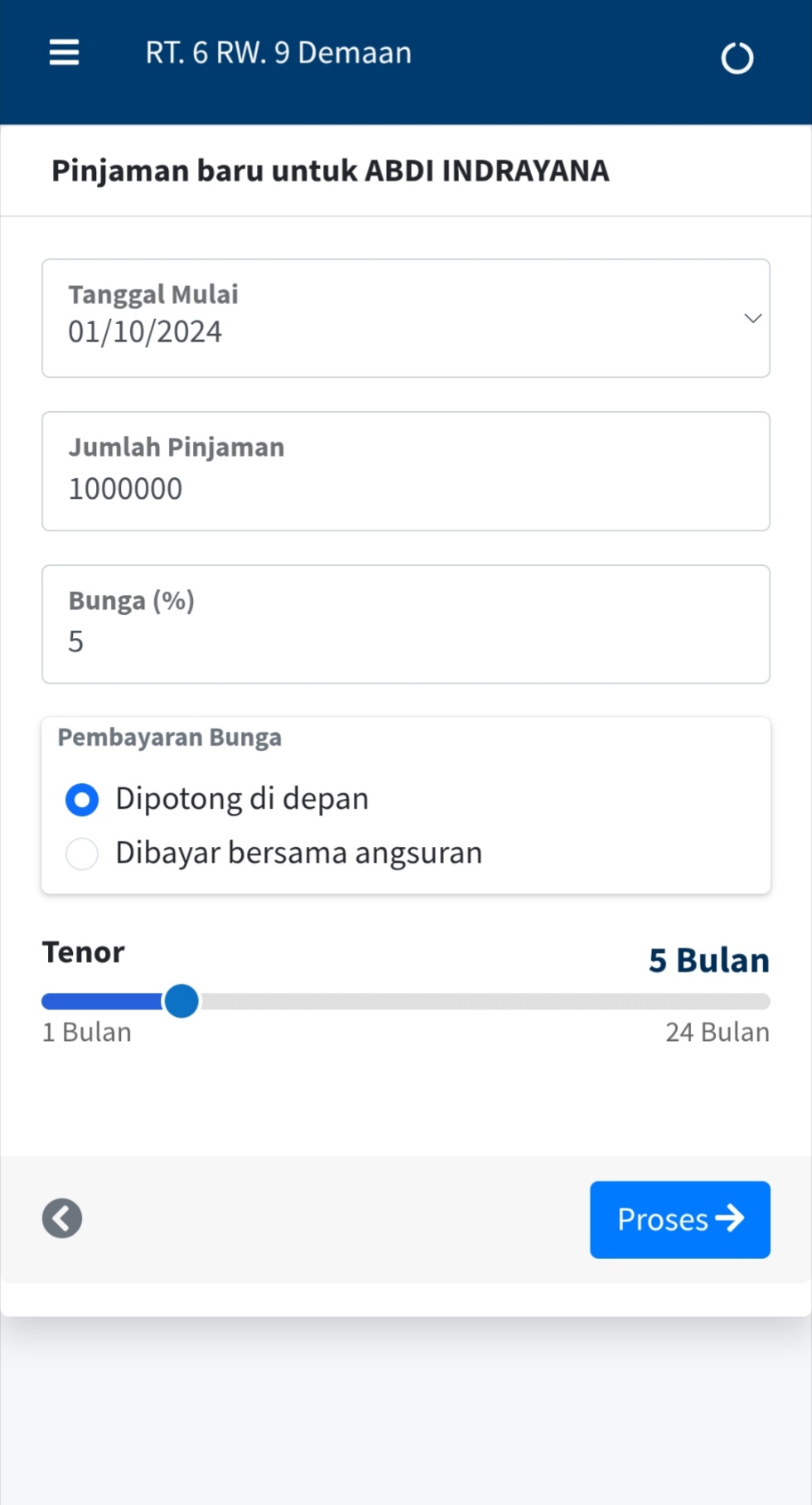Expand the Tanggal Mulai chevron
812x1505 pixels.
(x=752, y=318)
